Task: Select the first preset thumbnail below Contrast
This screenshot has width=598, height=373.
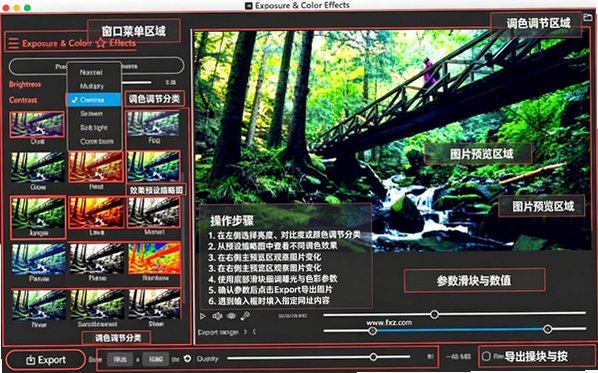Action: [x=37, y=125]
